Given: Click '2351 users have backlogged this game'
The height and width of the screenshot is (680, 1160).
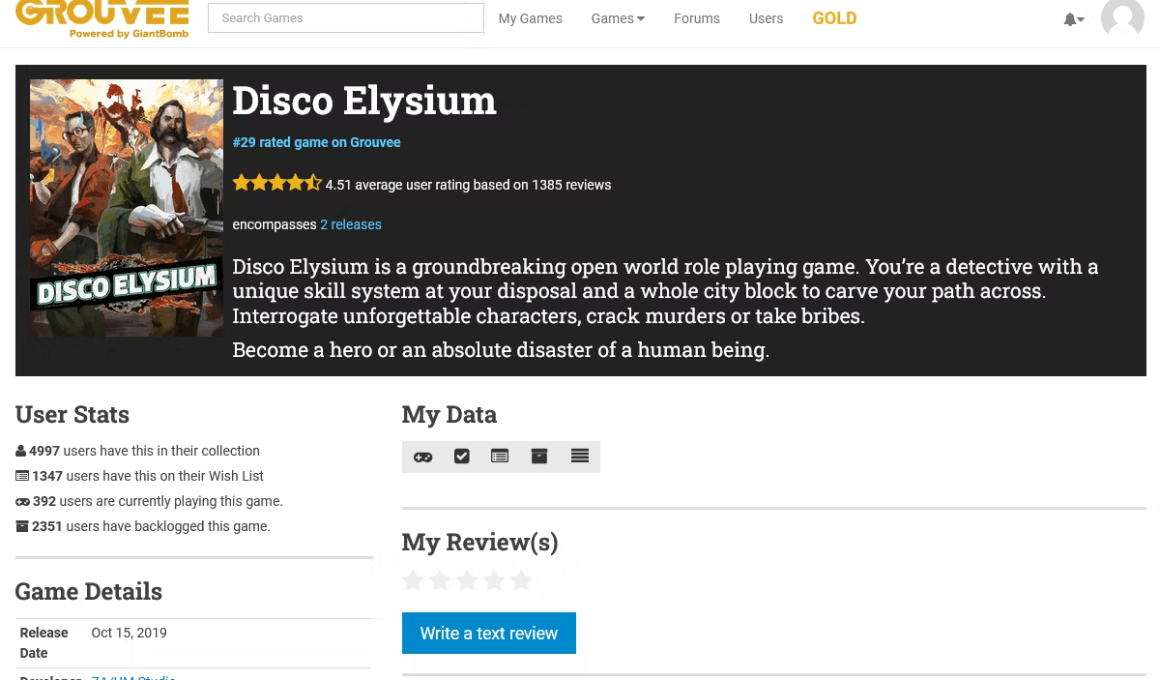Looking at the screenshot, I should [x=151, y=526].
